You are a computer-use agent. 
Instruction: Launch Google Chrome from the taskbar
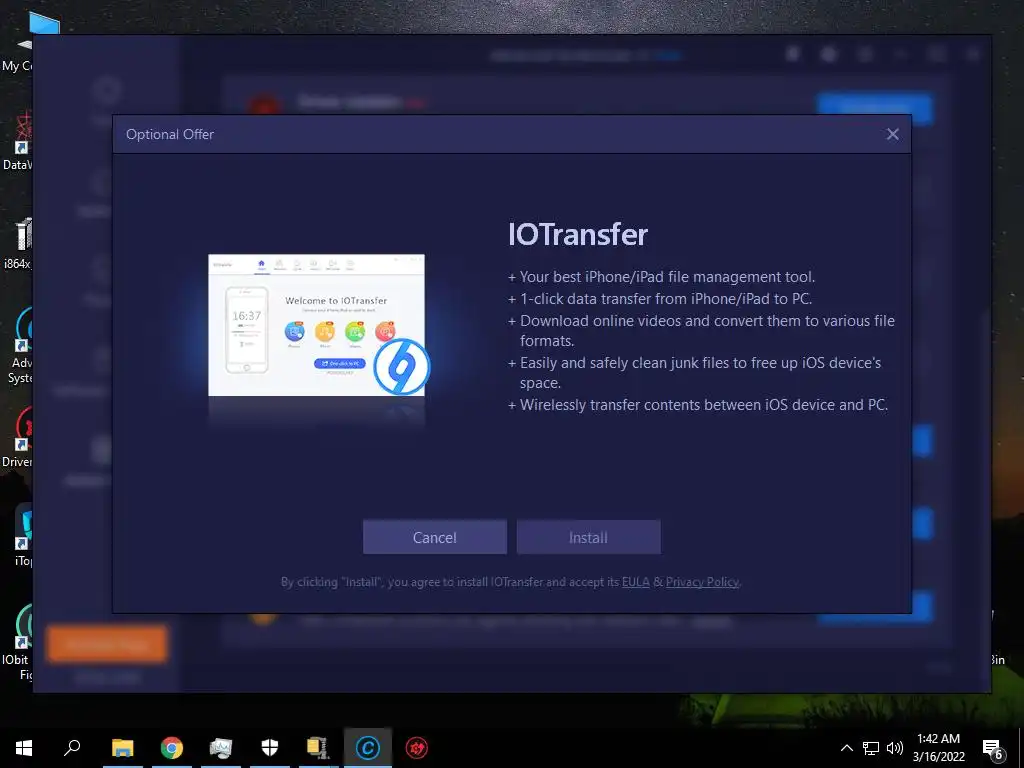pyautogui.click(x=172, y=748)
